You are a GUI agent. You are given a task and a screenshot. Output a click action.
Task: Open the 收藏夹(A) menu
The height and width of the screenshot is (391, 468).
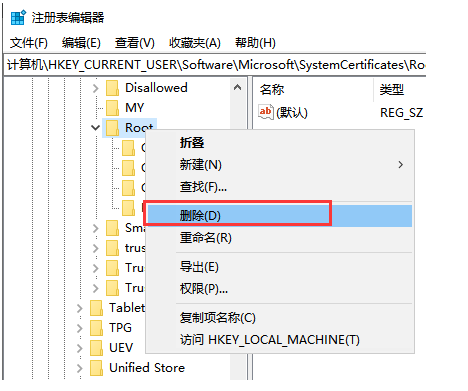(x=195, y=43)
